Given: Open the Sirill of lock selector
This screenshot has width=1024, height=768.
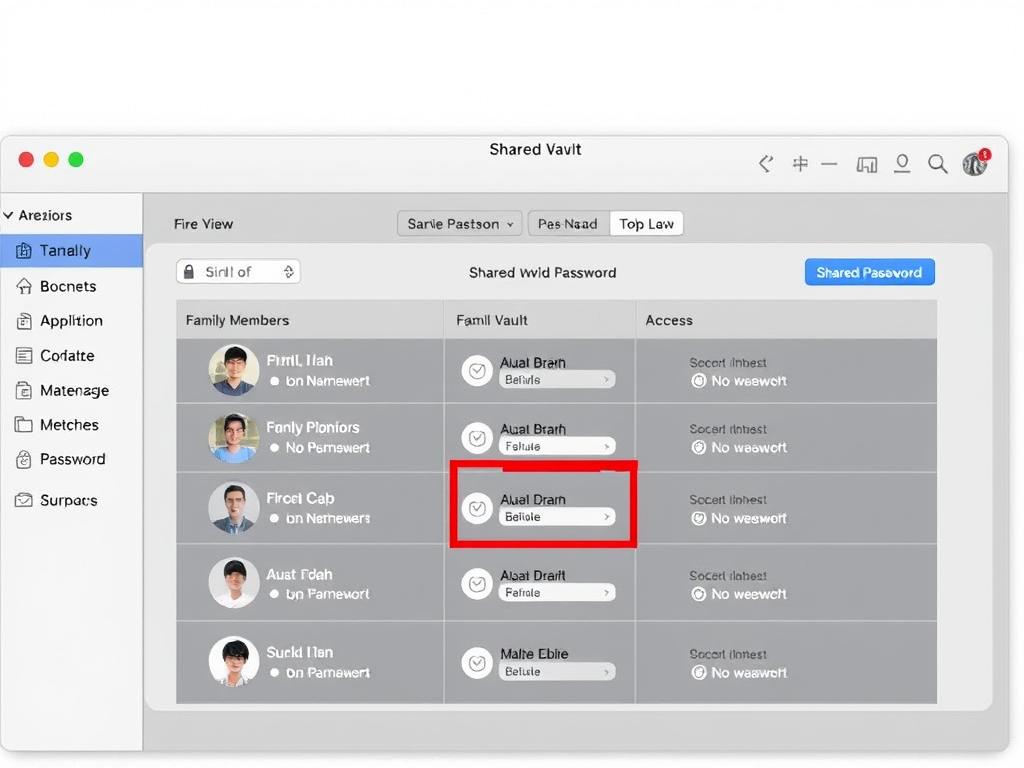Looking at the screenshot, I should (x=238, y=272).
